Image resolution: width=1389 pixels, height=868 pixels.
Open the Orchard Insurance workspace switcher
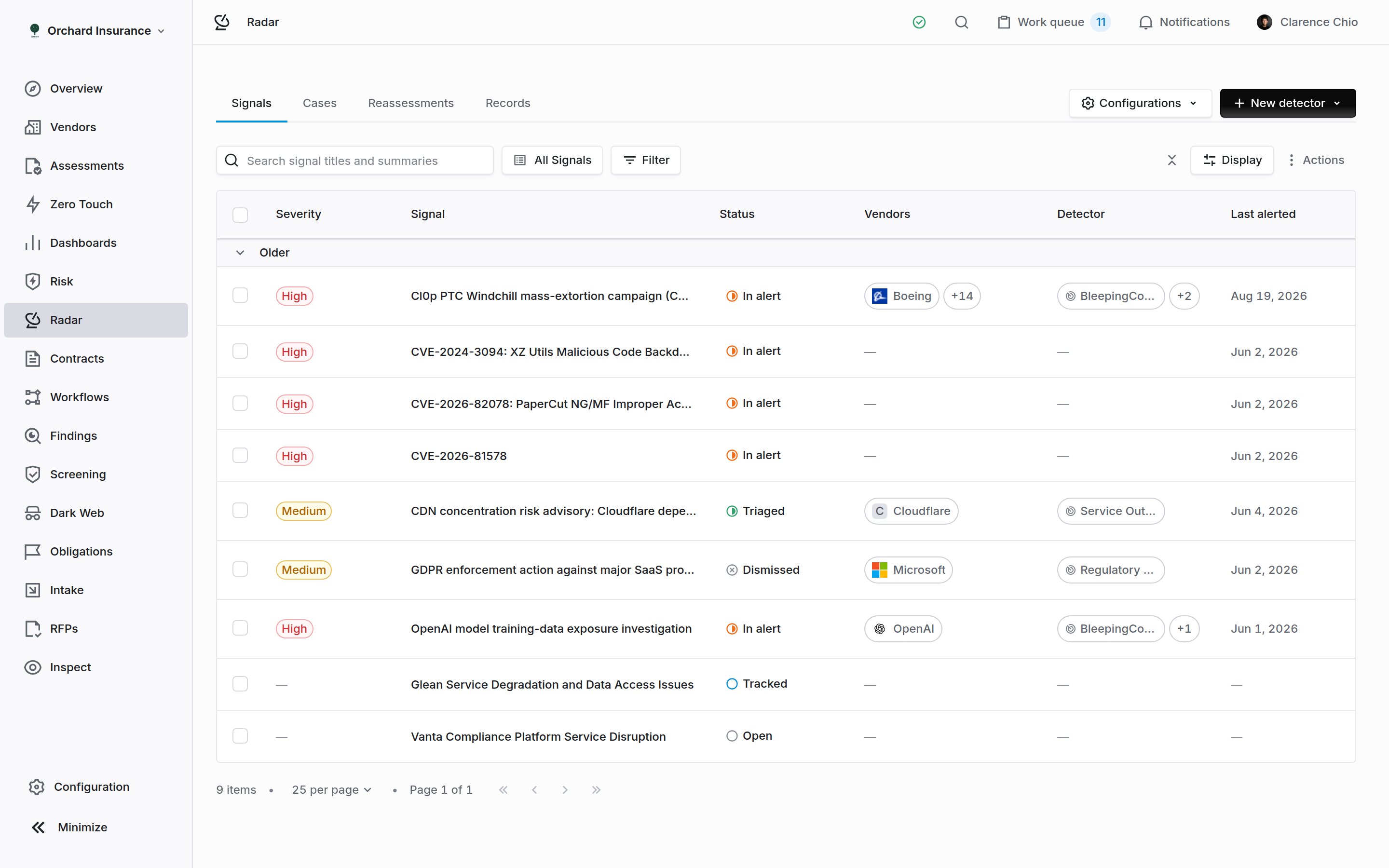[96, 30]
